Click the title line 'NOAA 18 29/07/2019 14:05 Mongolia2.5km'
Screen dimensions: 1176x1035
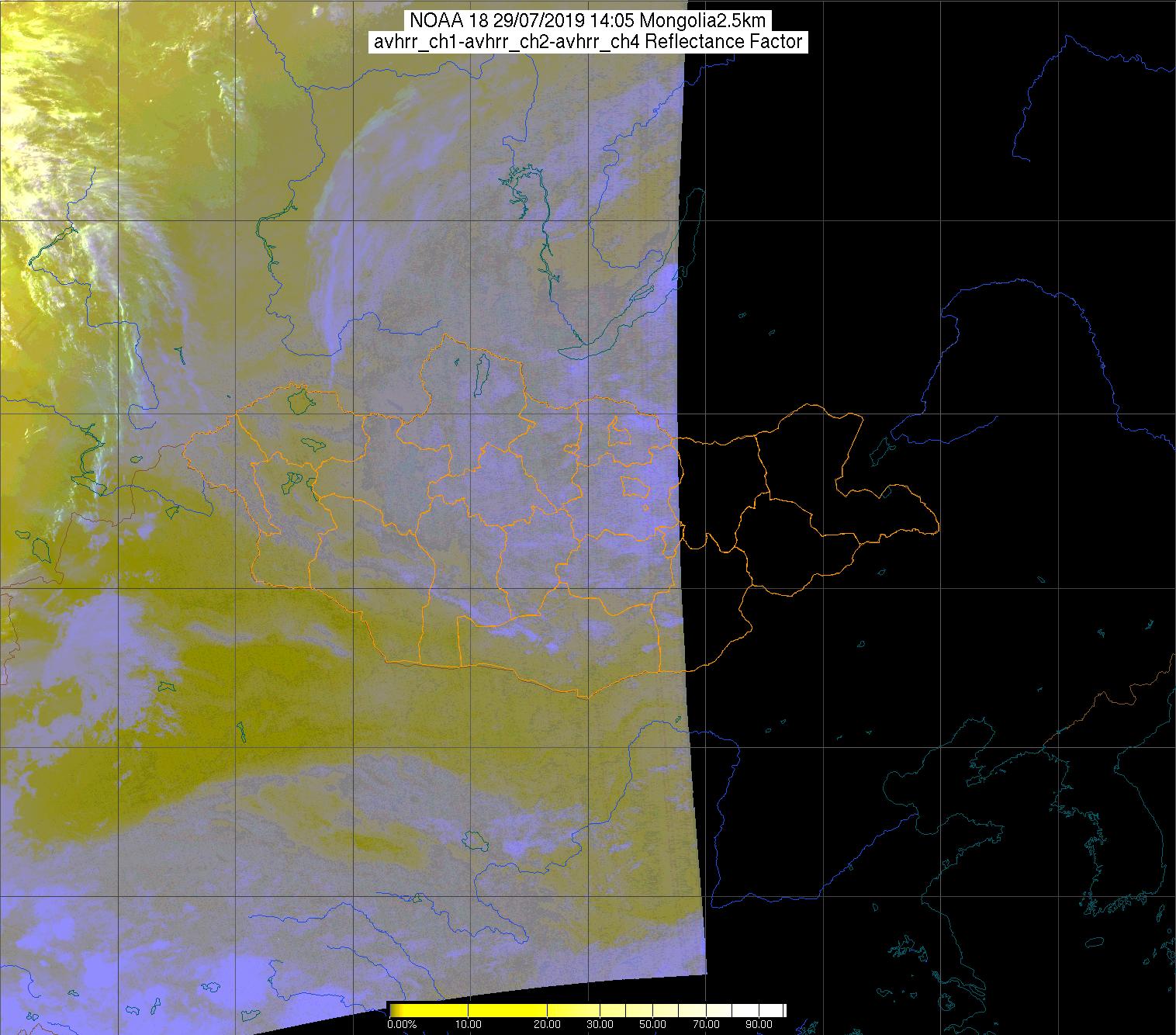(589, 22)
